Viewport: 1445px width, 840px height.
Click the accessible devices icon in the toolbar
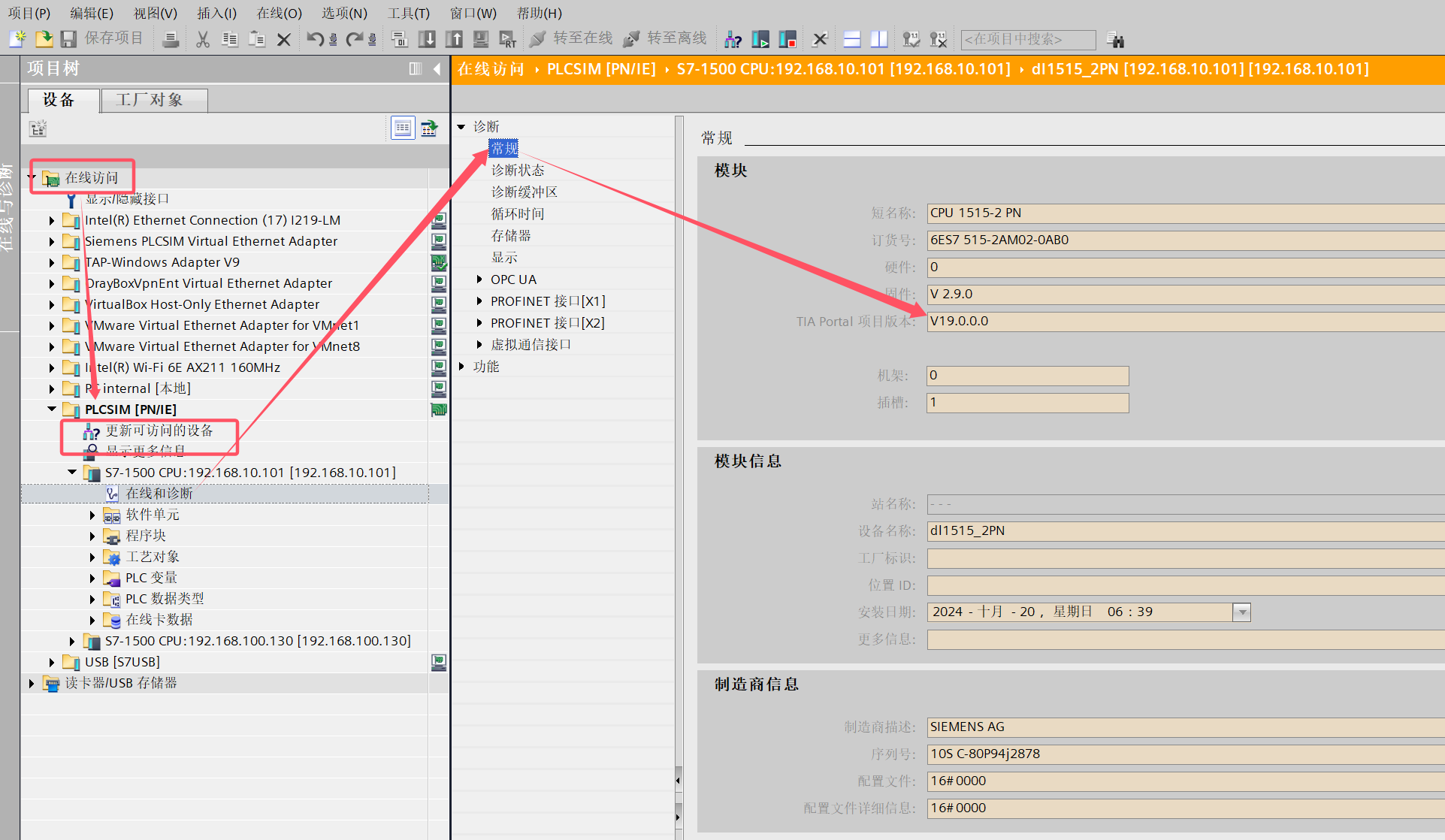point(733,39)
